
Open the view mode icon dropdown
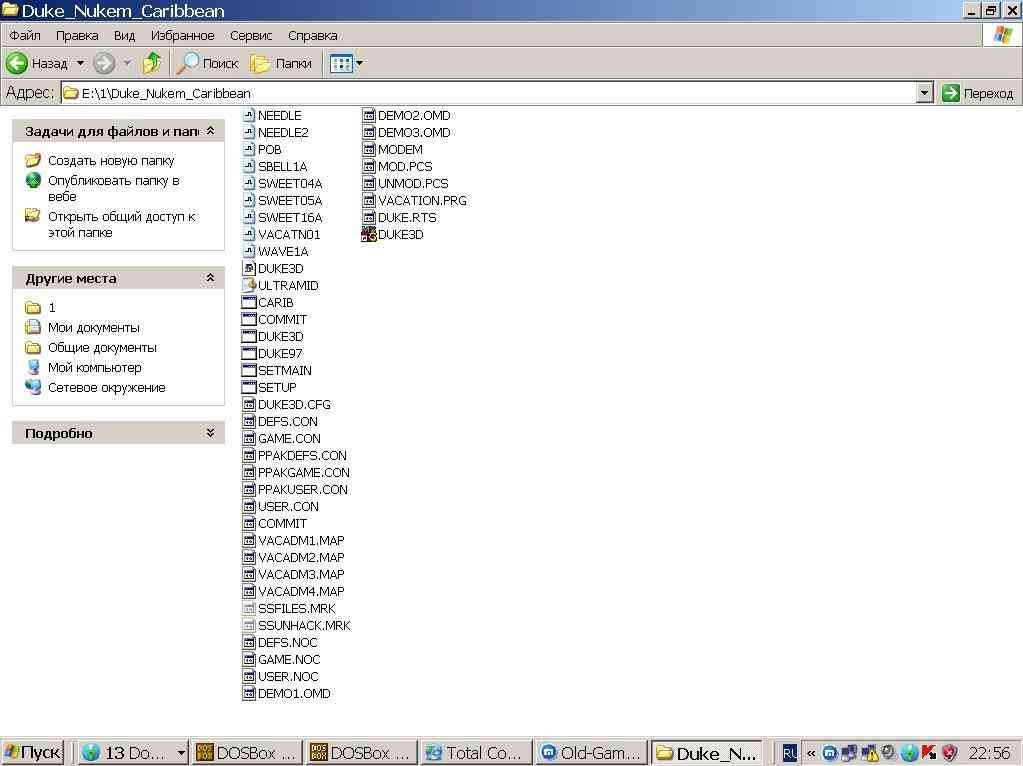pos(346,63)
